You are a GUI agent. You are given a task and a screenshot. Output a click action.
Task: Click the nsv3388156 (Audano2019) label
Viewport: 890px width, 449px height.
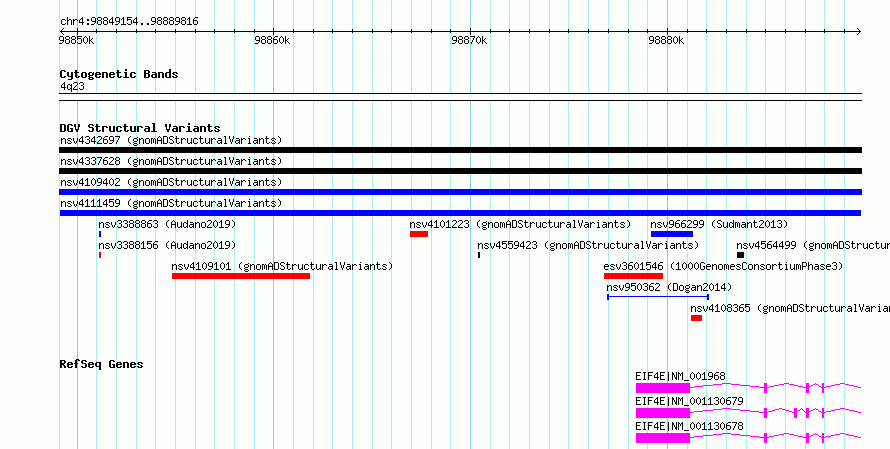tap(167, 245)
